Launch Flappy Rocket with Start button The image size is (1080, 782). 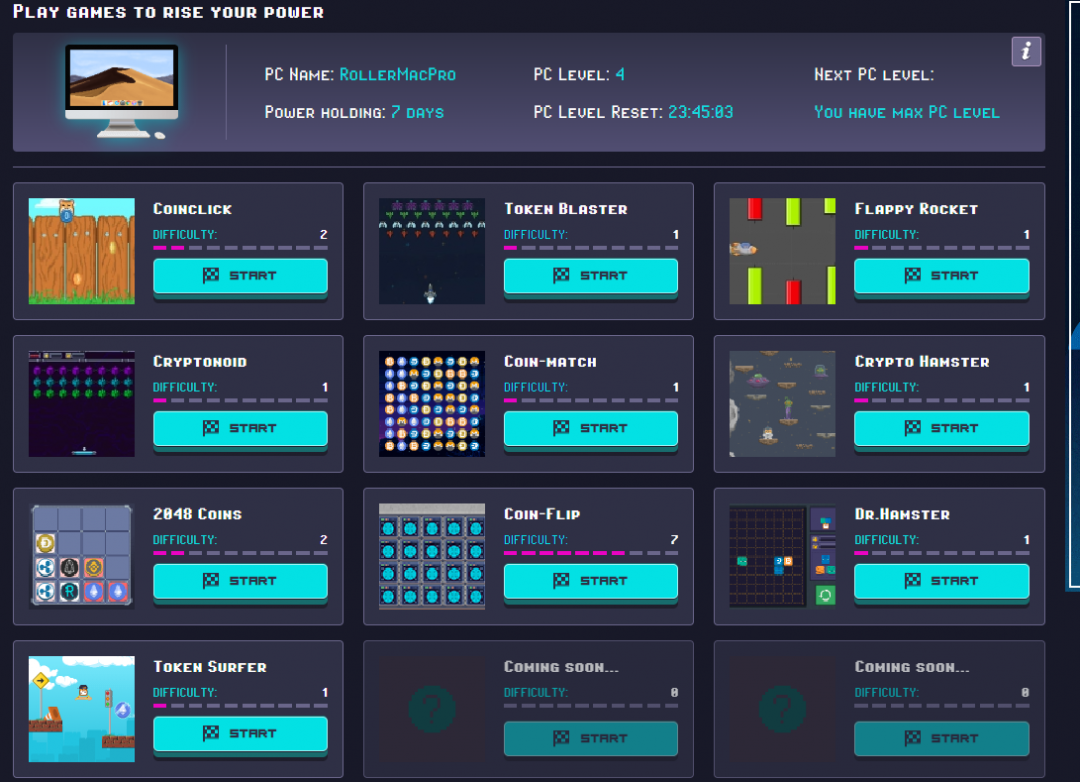(x=941, y=276)
